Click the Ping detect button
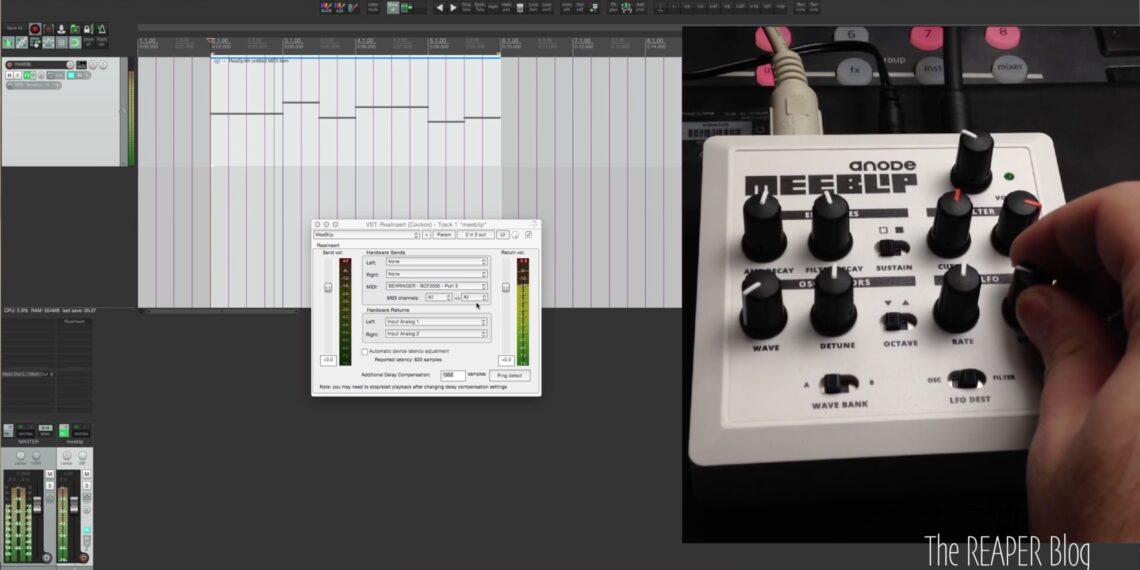The height and width of the screenshot is (570, 1140). point(509,375)
